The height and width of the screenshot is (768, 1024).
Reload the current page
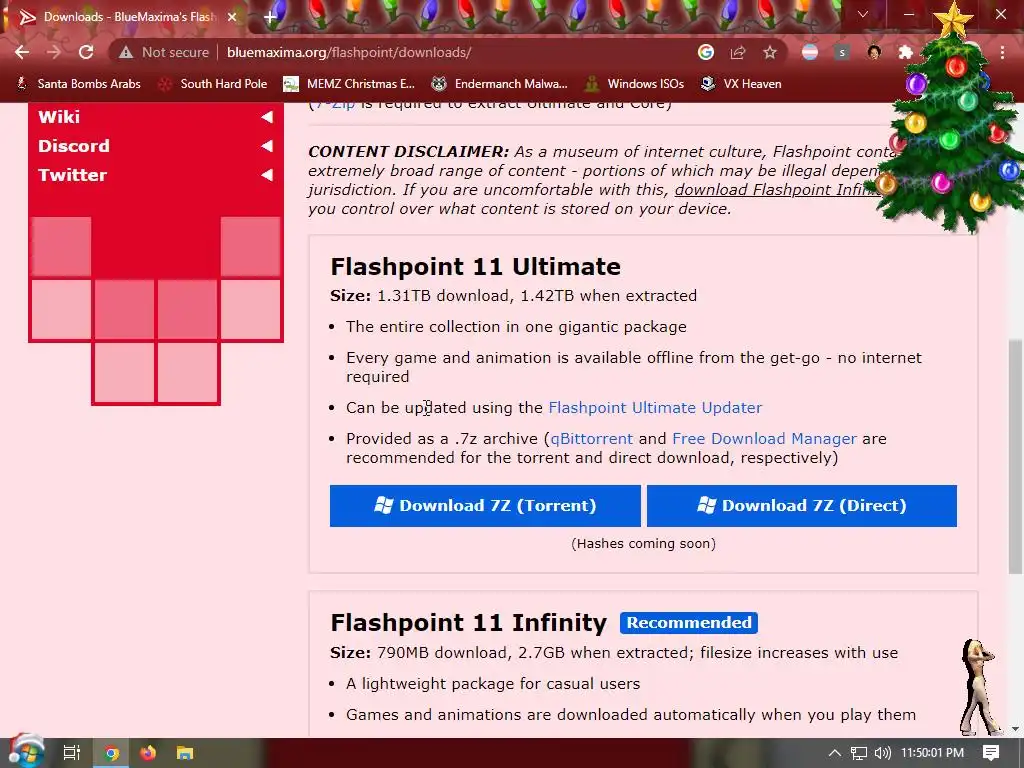[86, 52]
